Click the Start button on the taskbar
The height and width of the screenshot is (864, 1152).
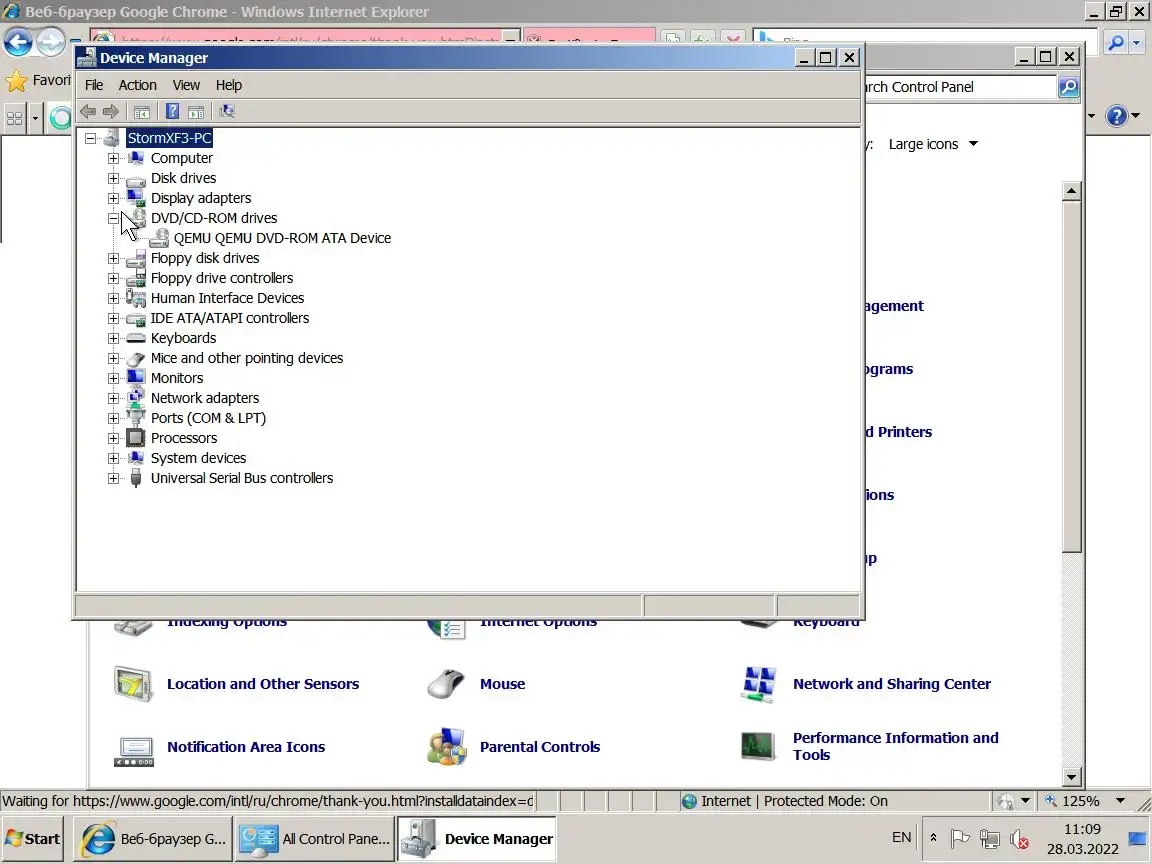pos(32,839)
